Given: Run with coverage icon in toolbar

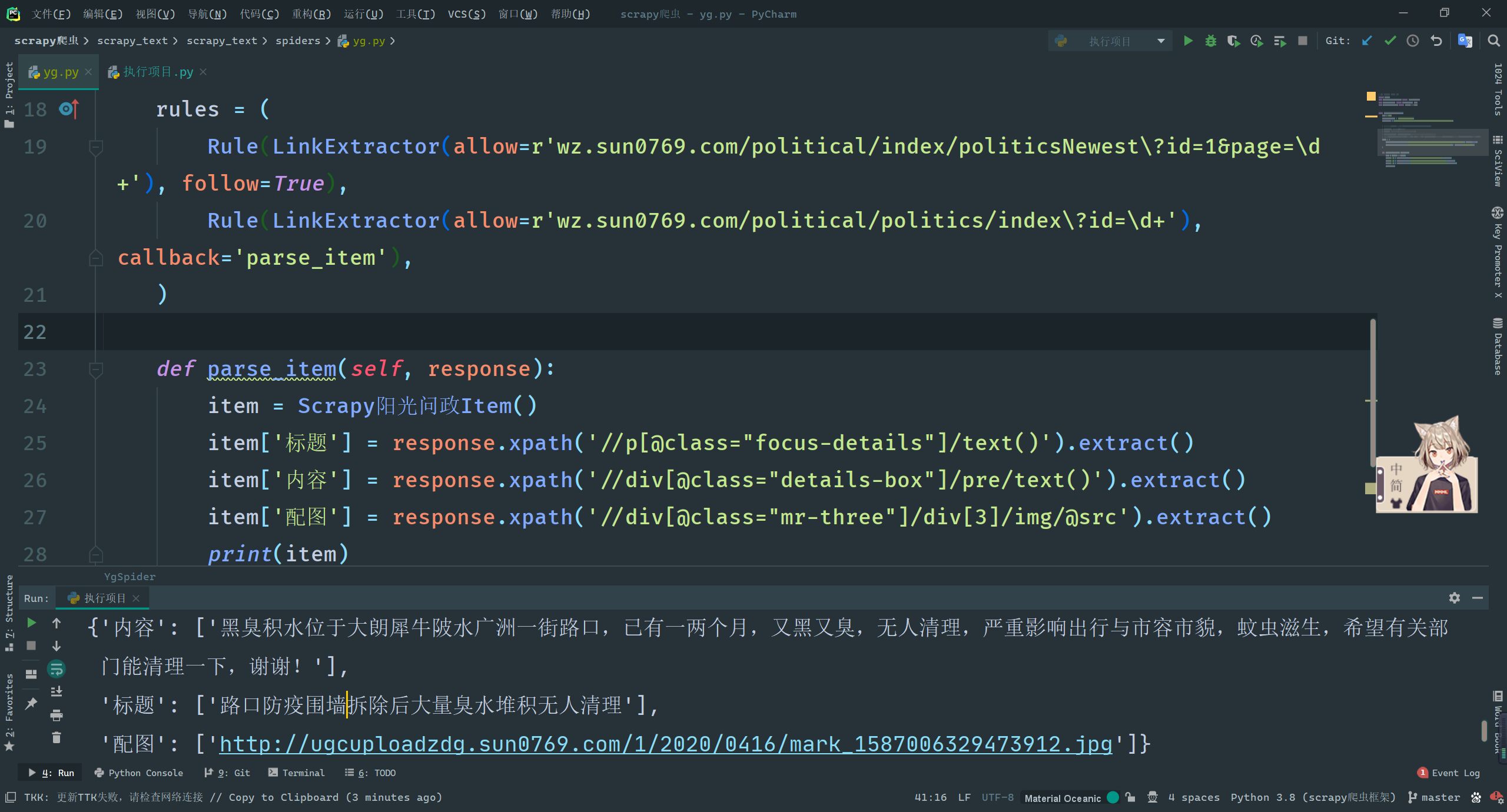Looking at the screenshot, I should 1233,41.
